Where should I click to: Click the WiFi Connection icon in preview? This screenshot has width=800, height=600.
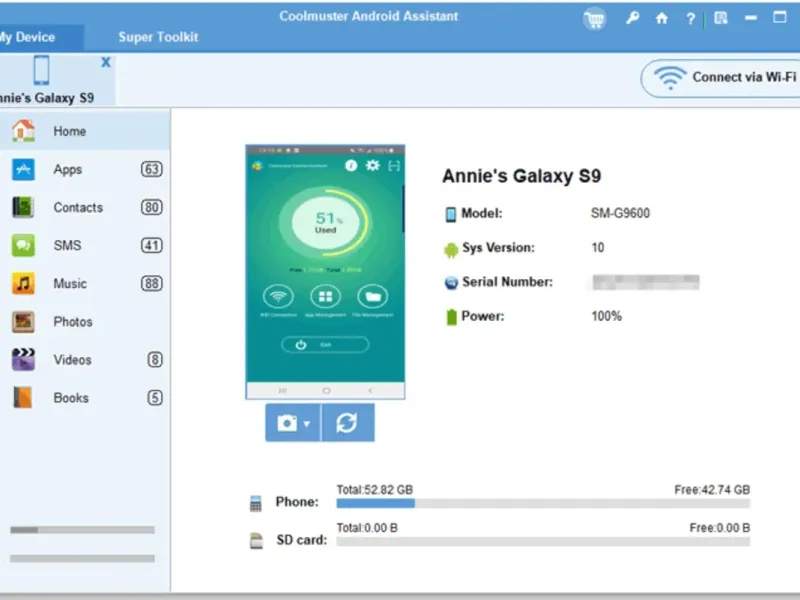coord(278,296)
